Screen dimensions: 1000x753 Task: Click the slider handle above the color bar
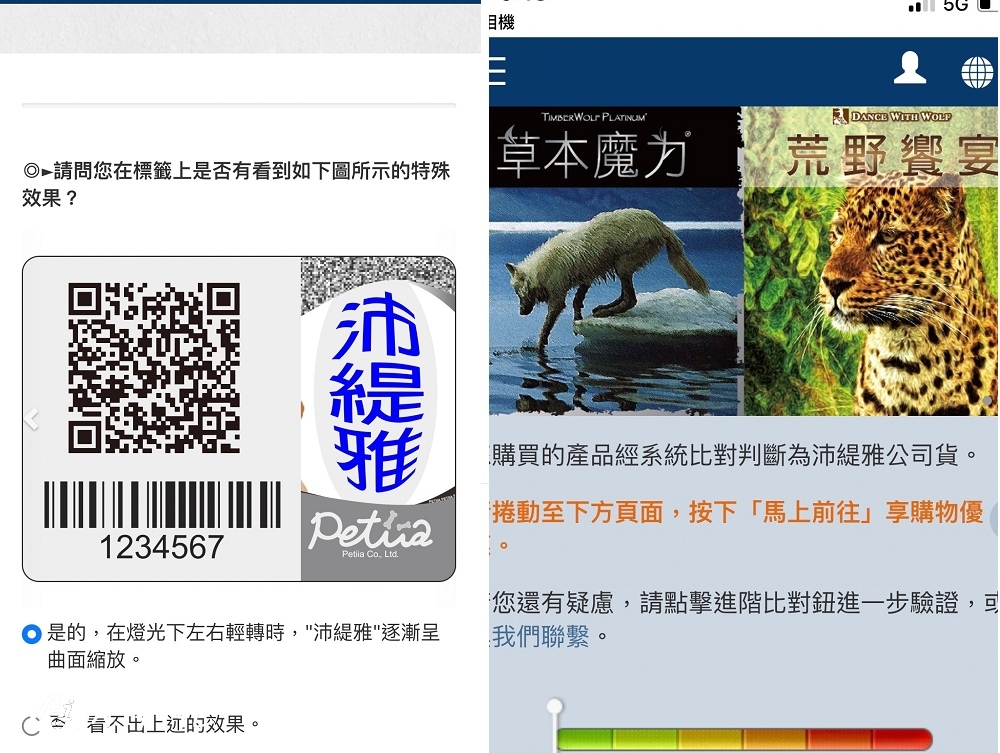click(555, 706)
